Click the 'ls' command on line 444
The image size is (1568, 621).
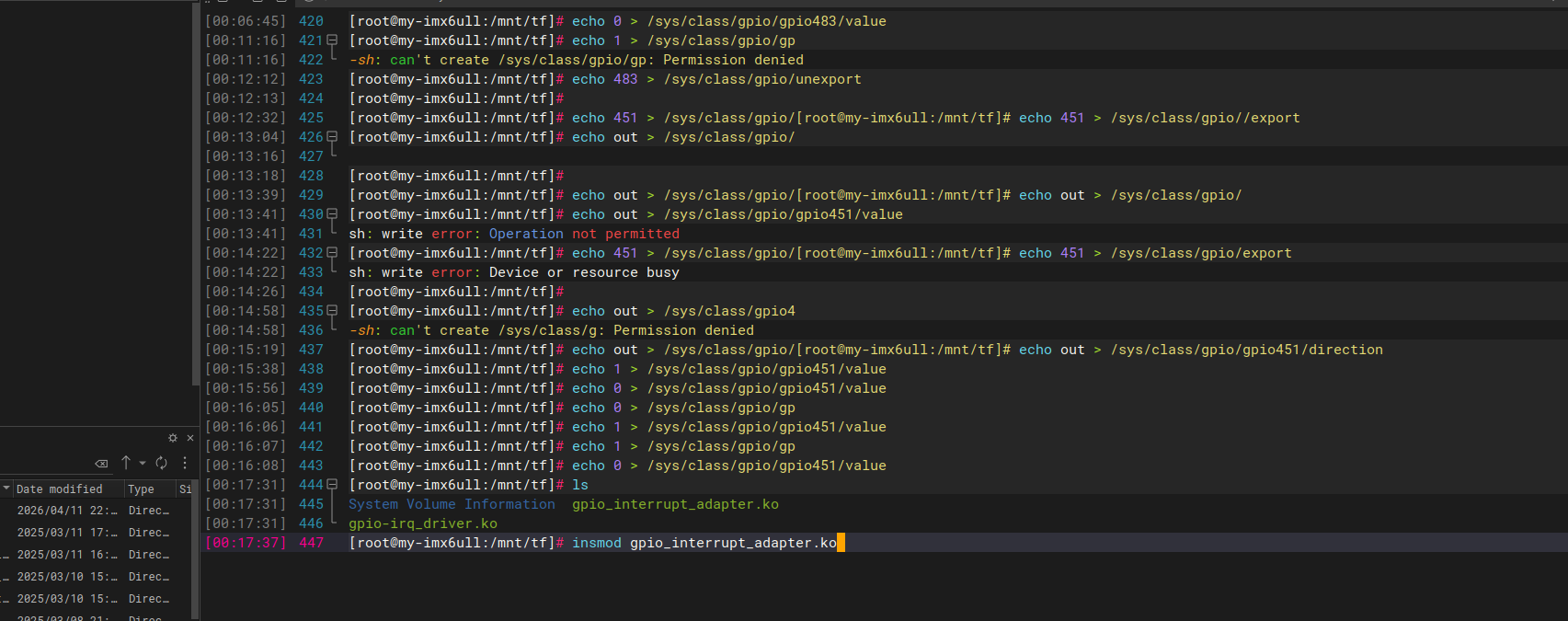pyautogui.click(x=580, y=485)
